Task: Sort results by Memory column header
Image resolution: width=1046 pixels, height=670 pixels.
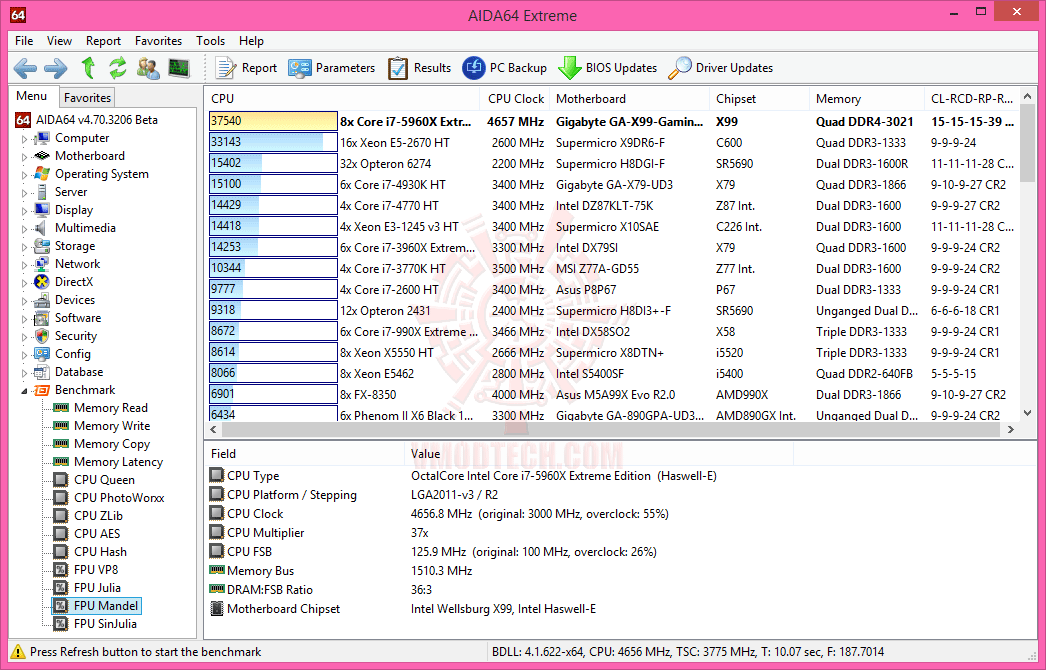Action: (867, 99)
